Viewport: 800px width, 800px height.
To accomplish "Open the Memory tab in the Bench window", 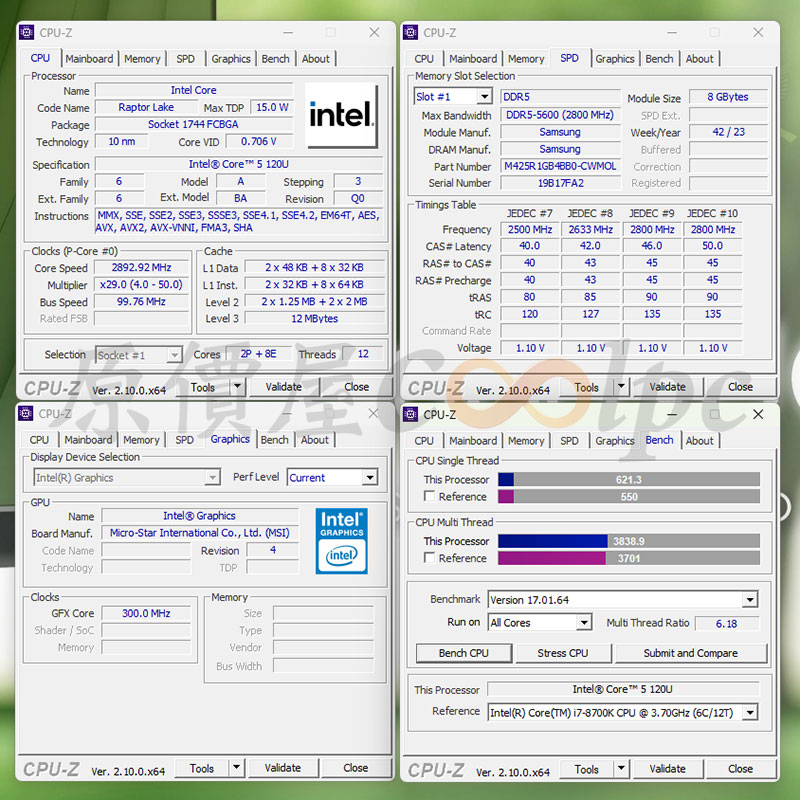I will 526,441.
